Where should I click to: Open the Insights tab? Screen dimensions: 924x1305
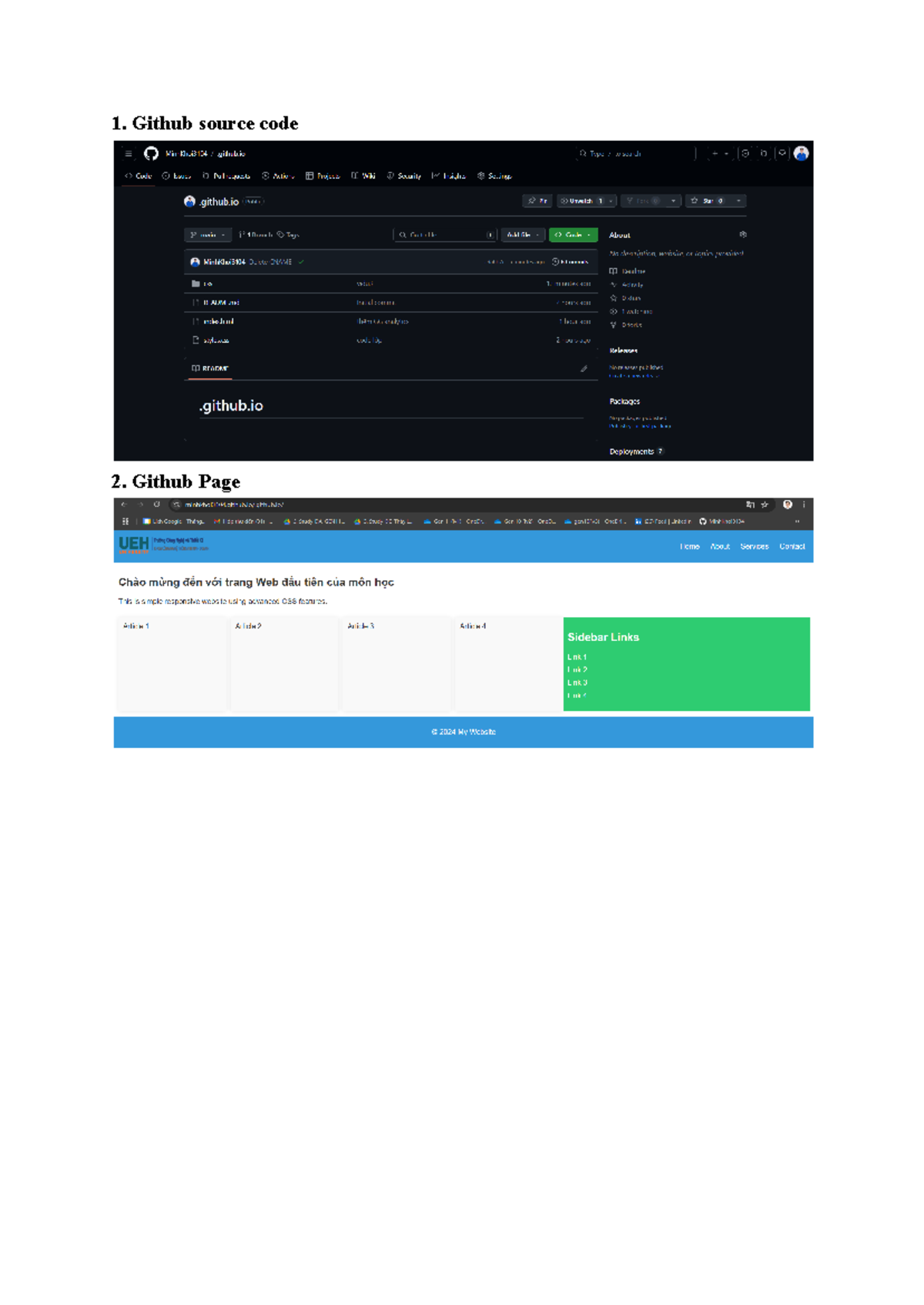pos(449,176)
